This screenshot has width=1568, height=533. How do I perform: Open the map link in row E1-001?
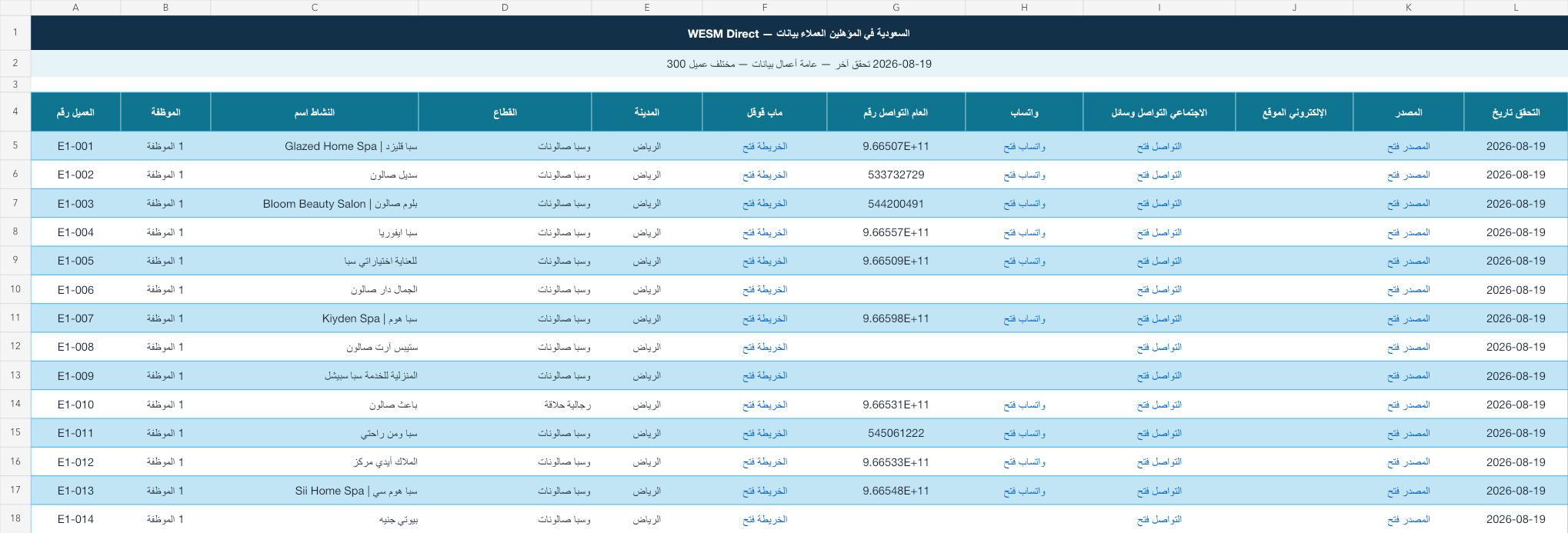click(x=765, y=146)
